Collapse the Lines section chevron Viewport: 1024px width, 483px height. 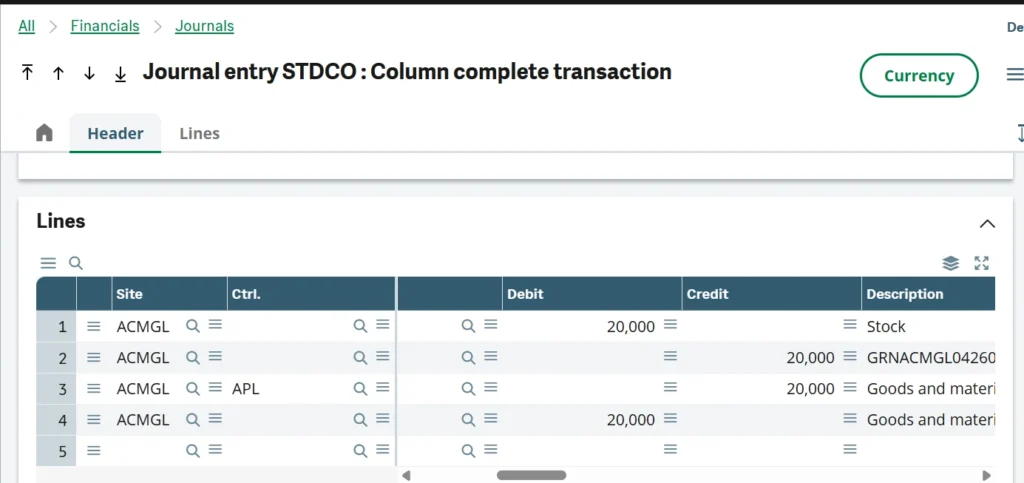coord(987,224)
